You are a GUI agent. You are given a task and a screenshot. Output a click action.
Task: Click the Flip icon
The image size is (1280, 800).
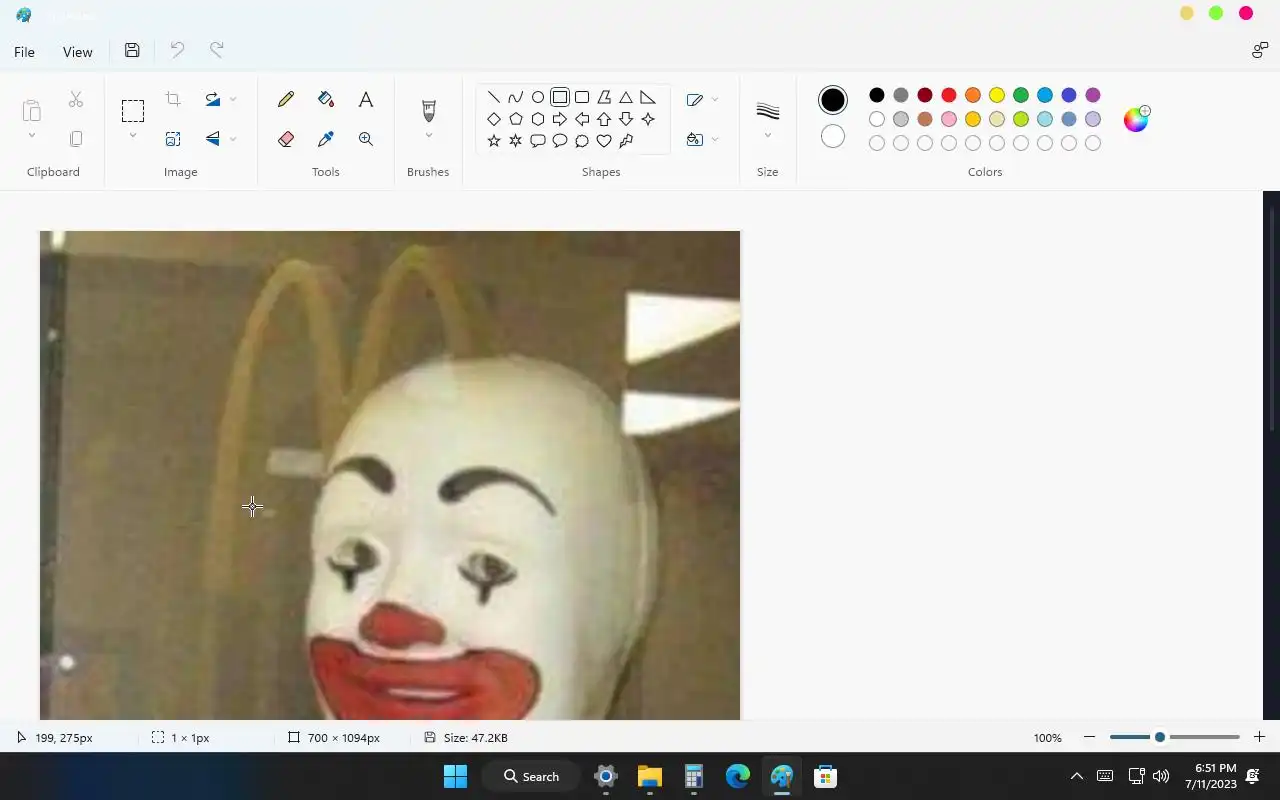pyautogui.click(x=213, y=139)
